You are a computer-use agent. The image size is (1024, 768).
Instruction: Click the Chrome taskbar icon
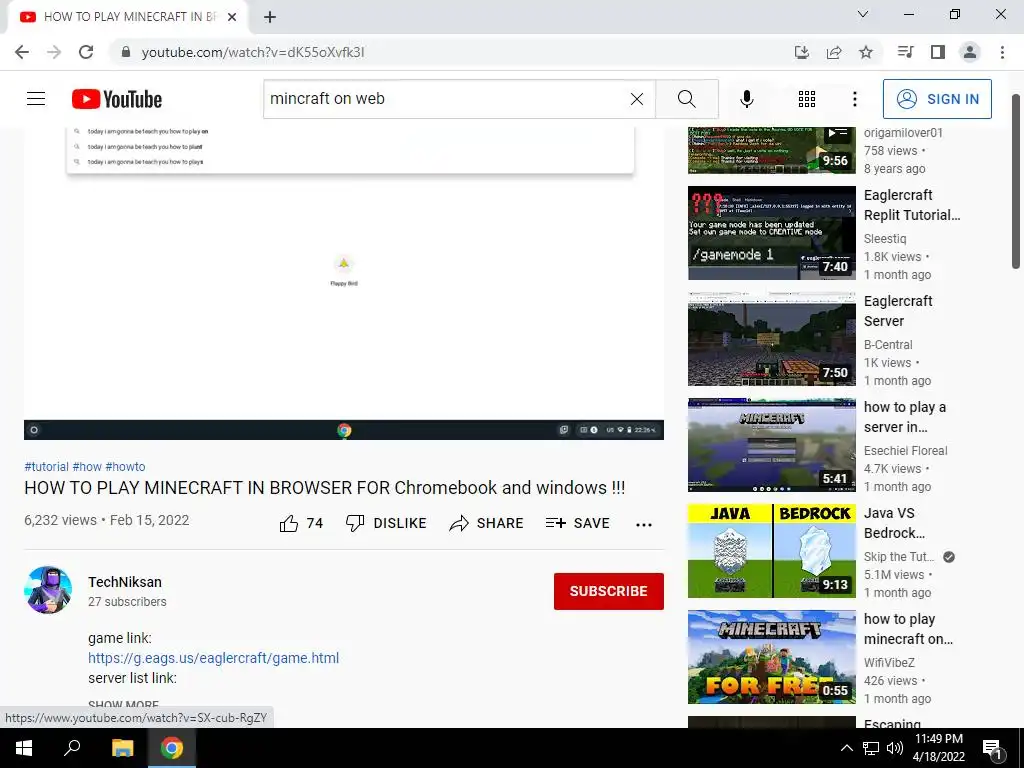coord(172,748)
